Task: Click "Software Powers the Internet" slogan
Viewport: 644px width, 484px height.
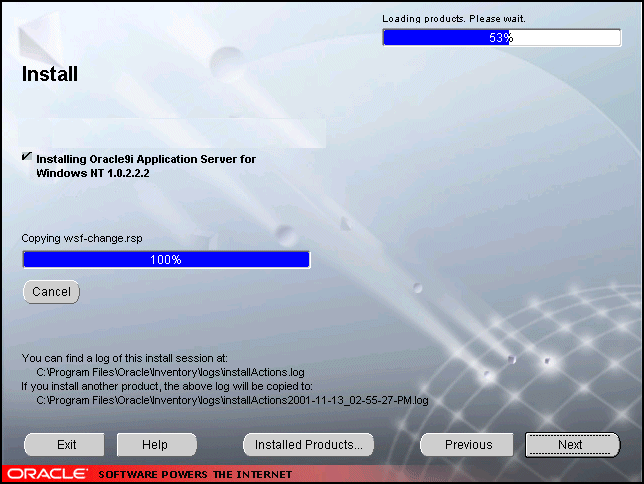Action: click(x=195, y=475)
